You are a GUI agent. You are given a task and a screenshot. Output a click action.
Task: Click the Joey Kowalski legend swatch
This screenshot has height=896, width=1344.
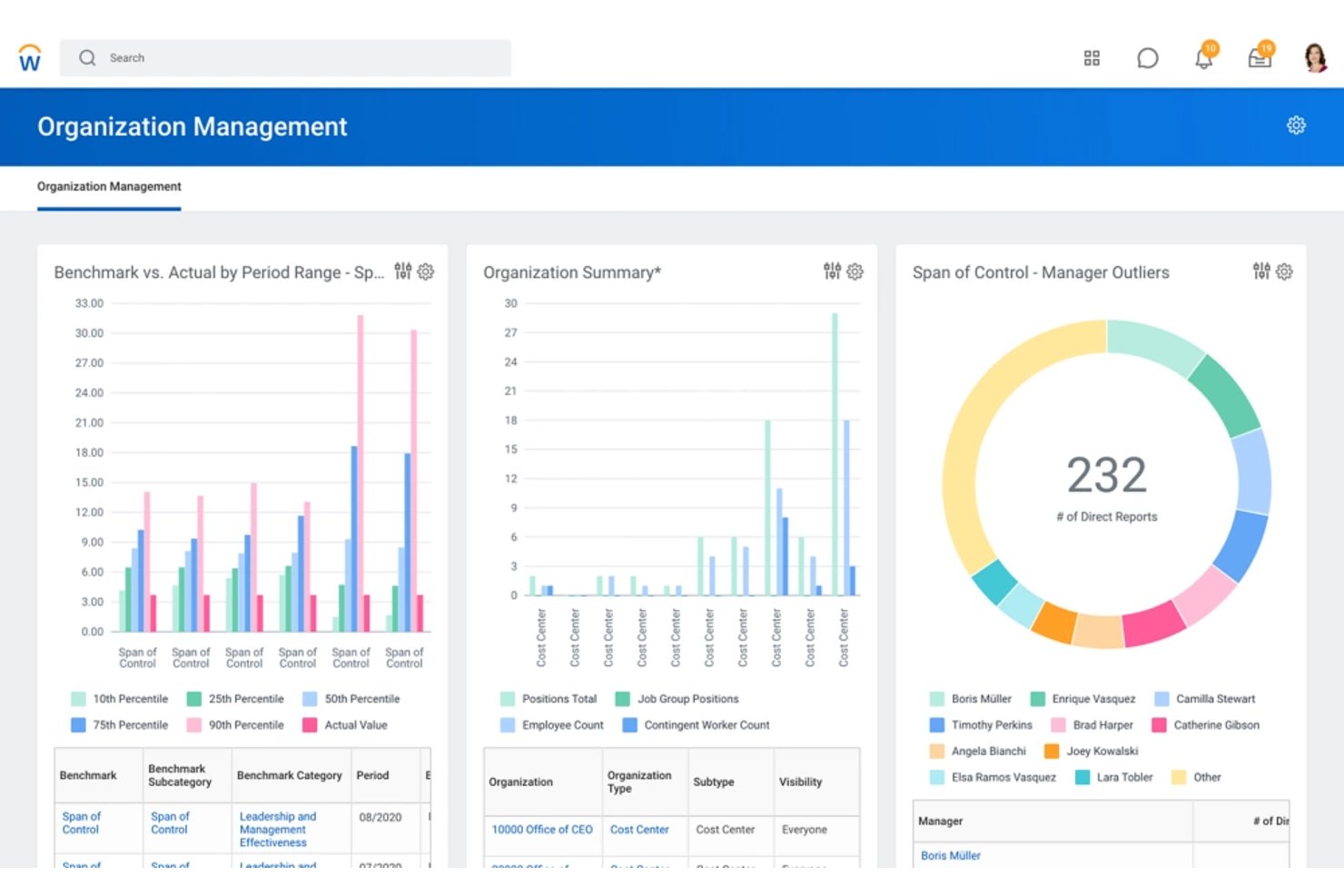click(x=1052, y=752)
